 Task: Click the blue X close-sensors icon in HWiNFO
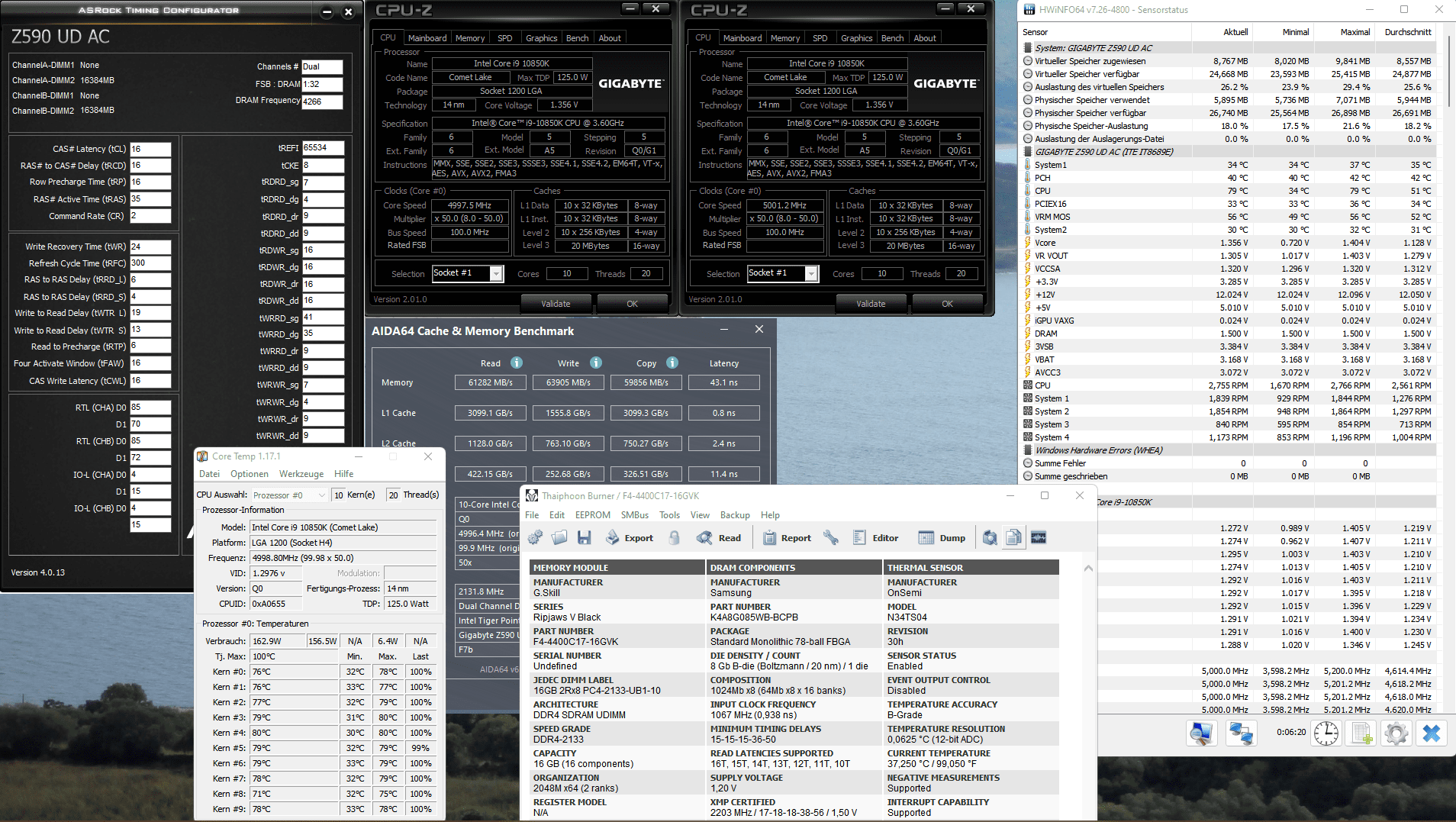pos(1432,733)
